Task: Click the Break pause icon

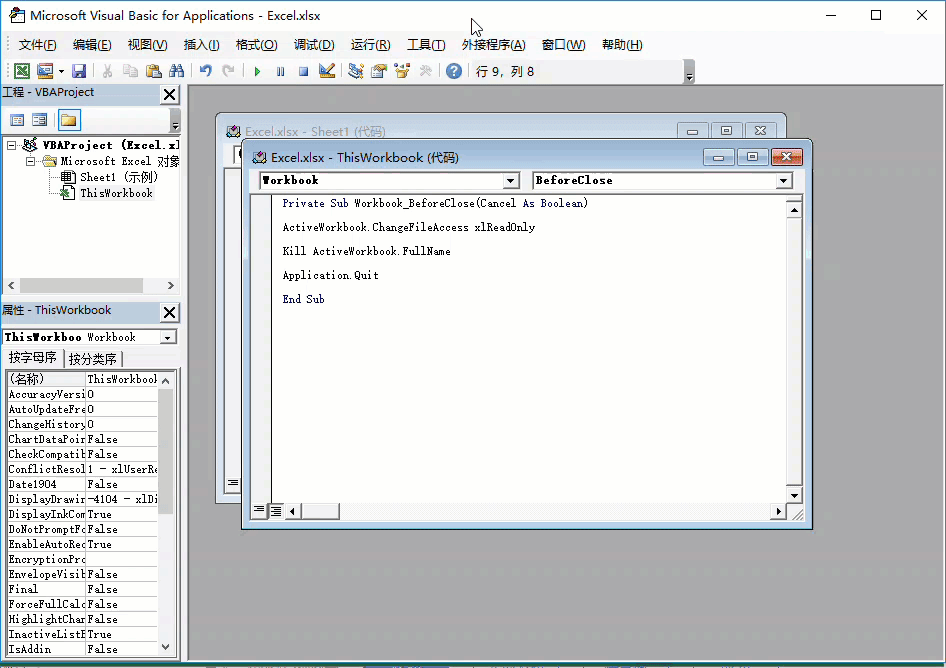Action: point(281,71)
